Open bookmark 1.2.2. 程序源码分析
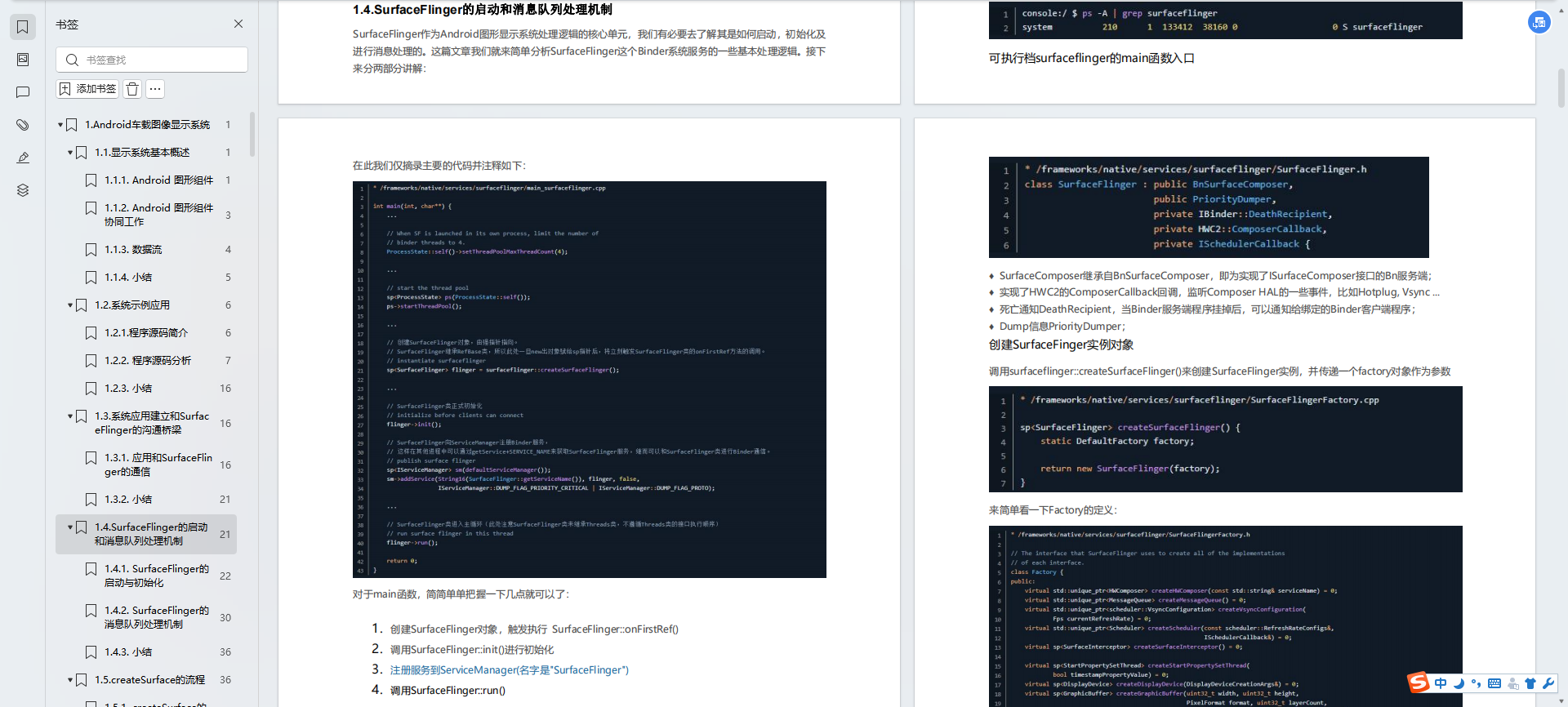 tap(148, 361)
